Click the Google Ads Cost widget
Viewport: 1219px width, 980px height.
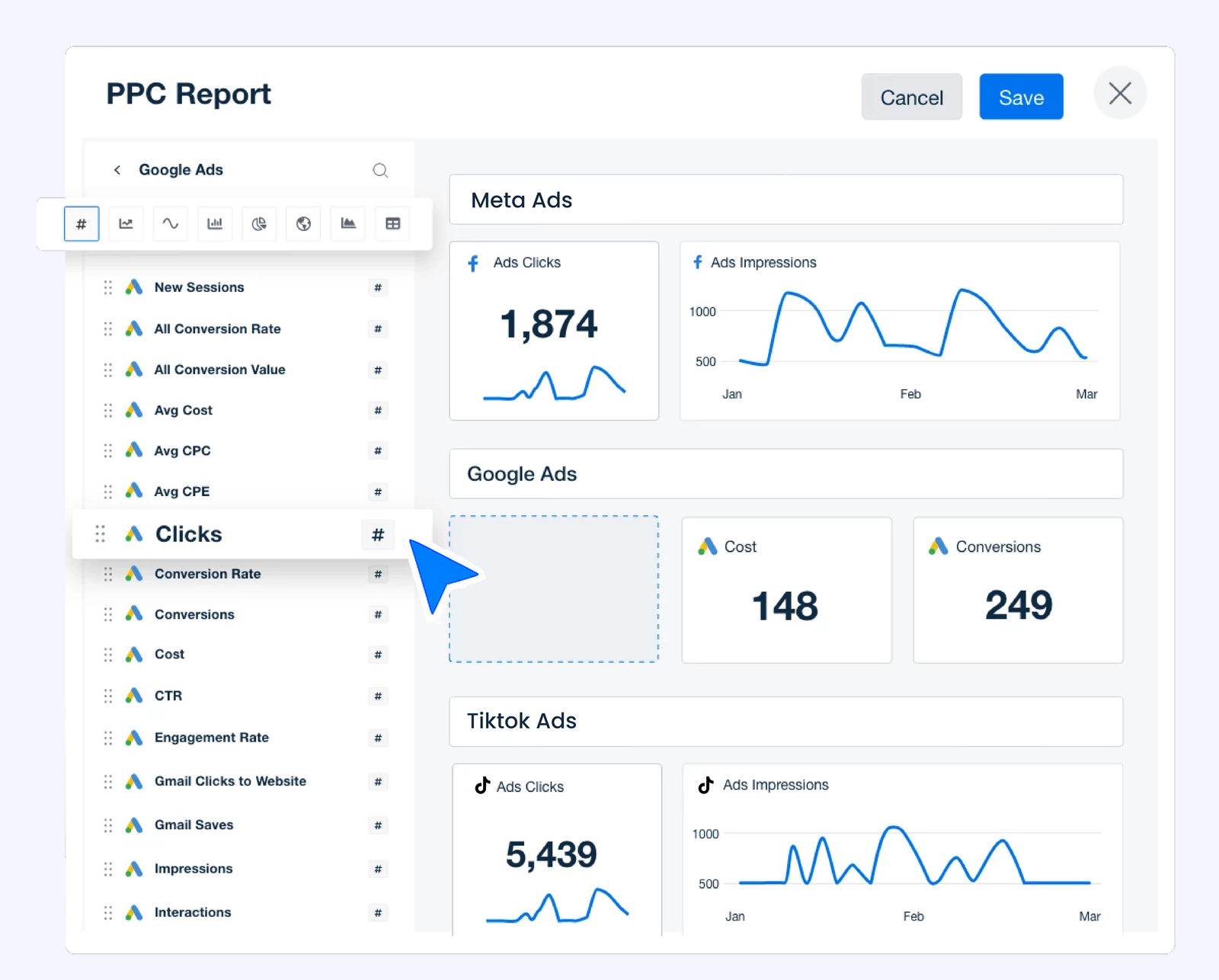[785, 591]
